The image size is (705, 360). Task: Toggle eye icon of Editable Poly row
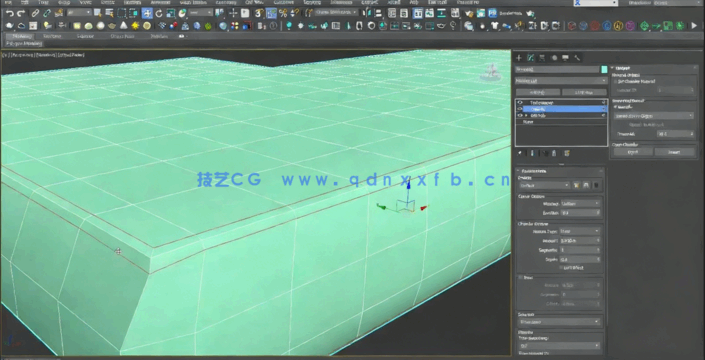[520, 116]
